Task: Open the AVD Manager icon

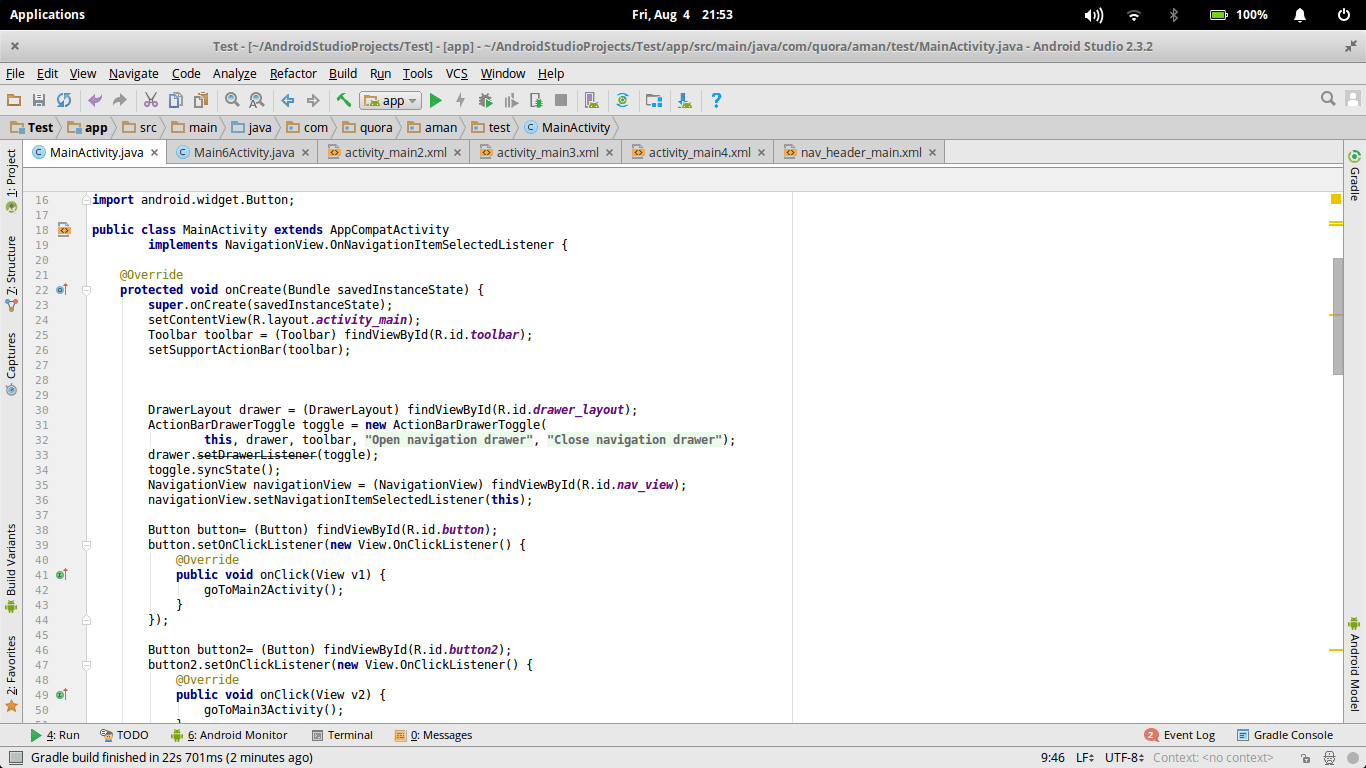Action: coord(592,100)
